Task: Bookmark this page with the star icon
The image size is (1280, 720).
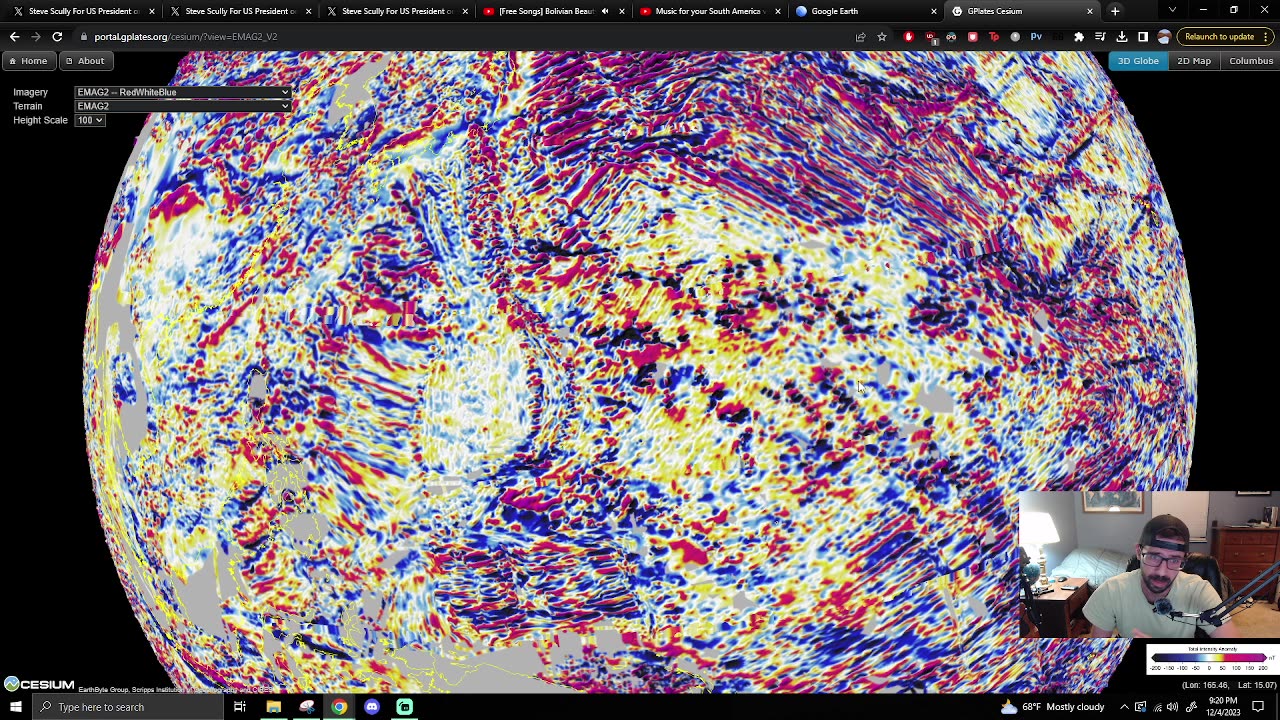Action: click(882, 37)
